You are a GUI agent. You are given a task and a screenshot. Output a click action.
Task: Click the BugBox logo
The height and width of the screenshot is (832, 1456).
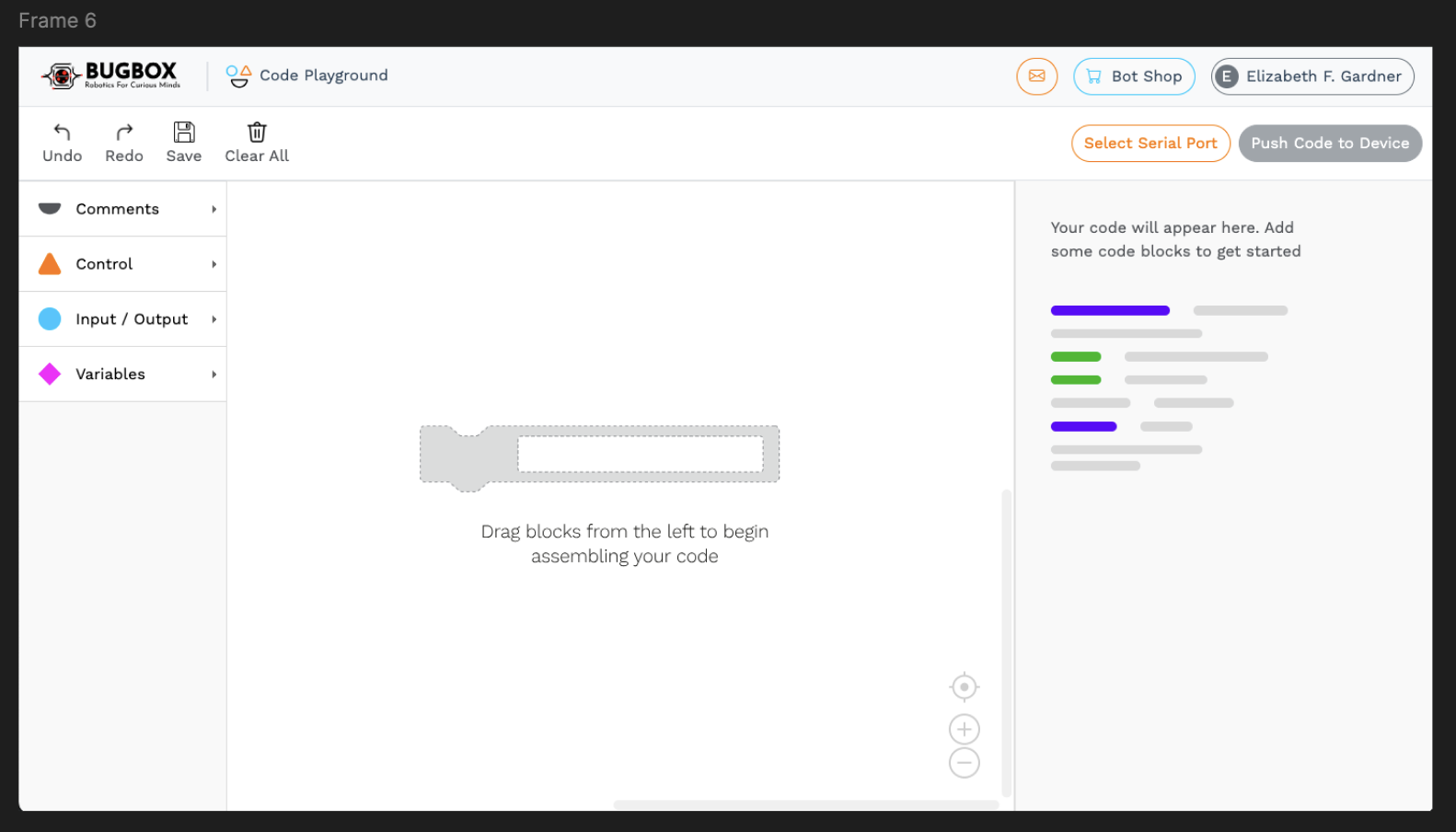point(110,75)
